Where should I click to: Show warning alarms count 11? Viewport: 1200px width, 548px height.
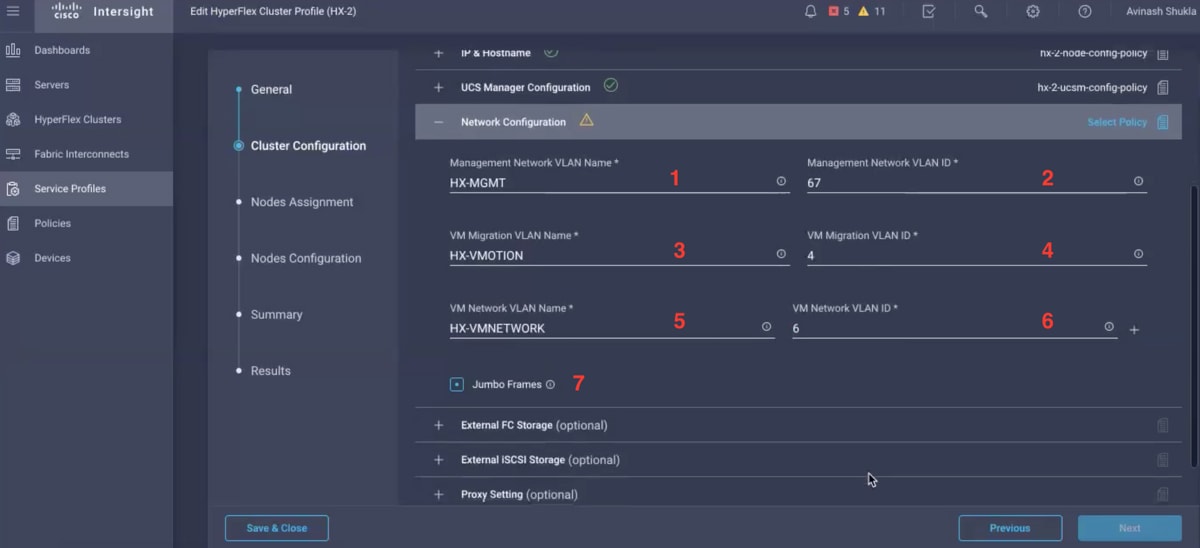[x=872, y=11]
